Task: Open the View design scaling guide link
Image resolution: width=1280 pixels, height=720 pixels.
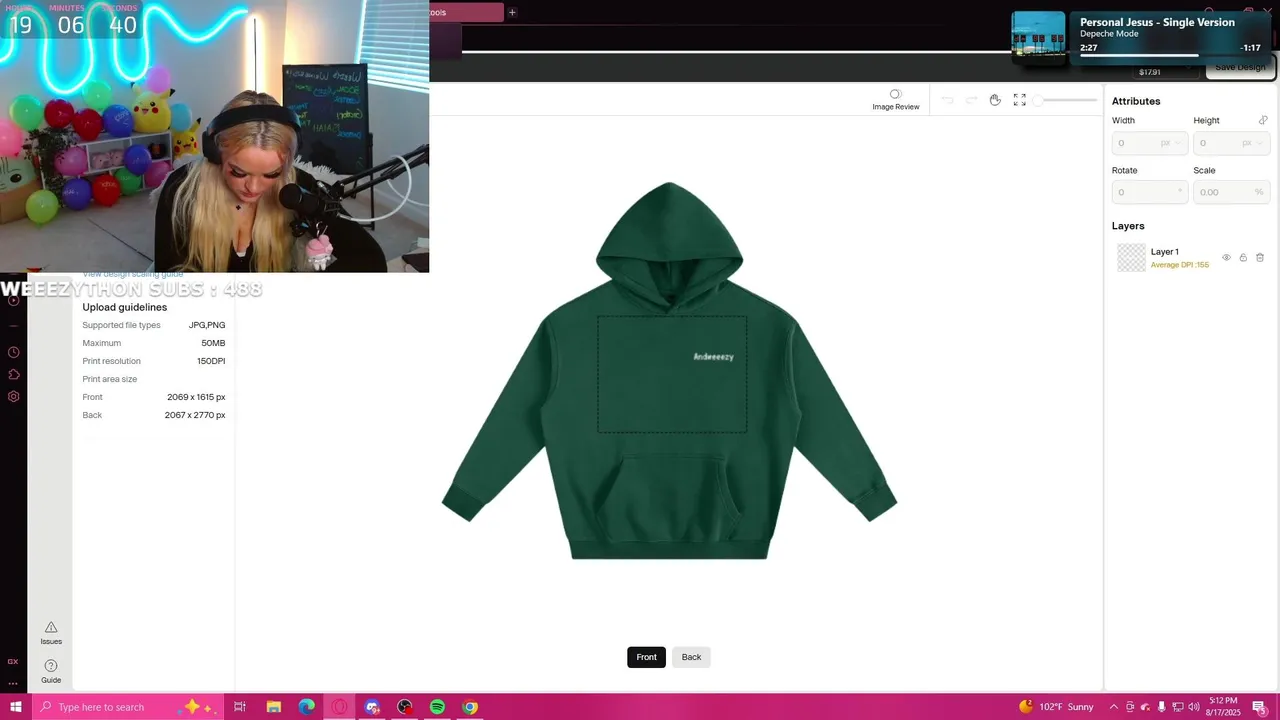Action: 133,274
